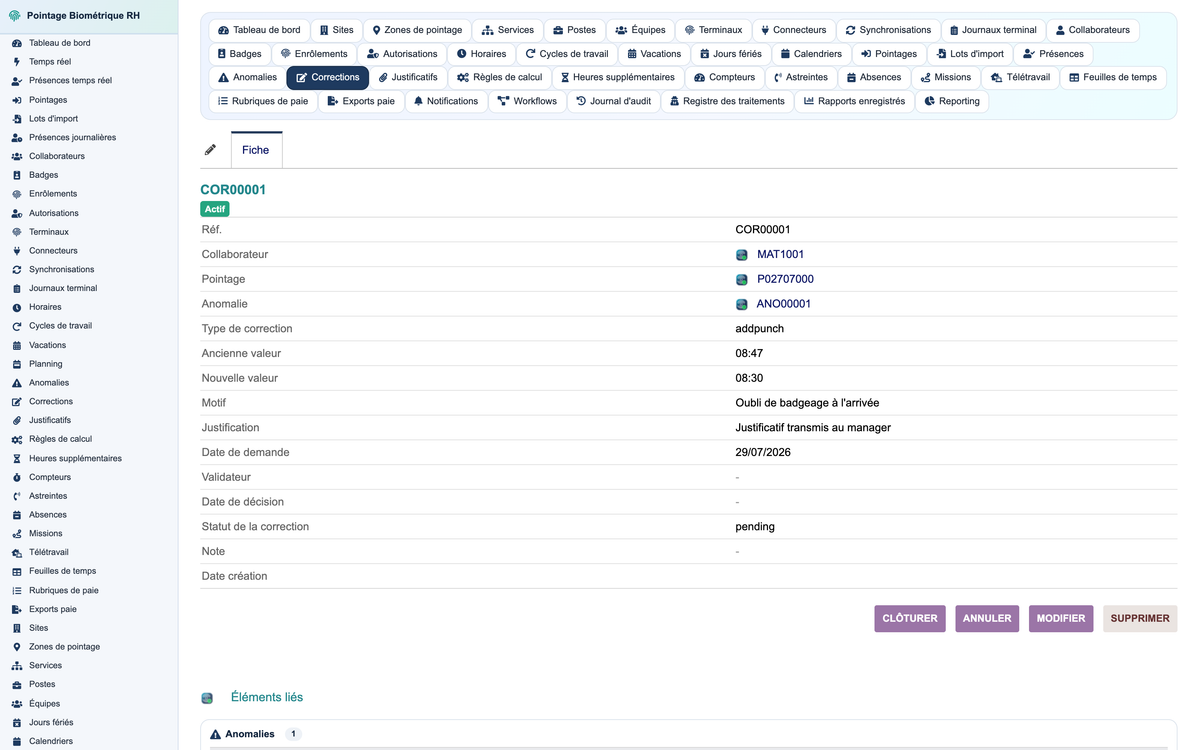Screen dimensions: 1200x750
Task: Go to Planning in sidebar
Action: click(x=45, y=364)
